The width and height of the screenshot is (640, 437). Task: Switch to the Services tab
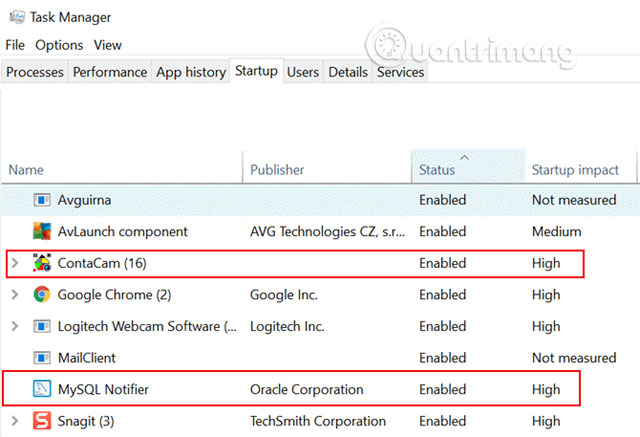click(x=400, y=72)
